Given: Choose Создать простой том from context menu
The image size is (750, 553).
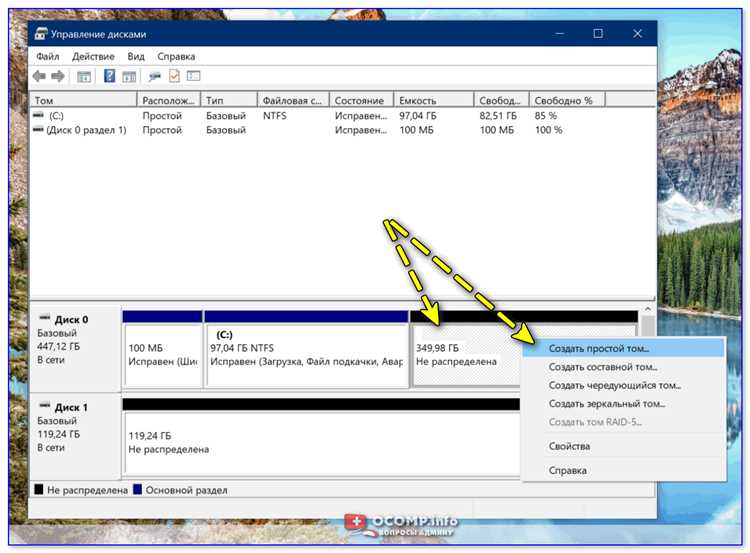Looking at the screenshot, I should [x=599, y=349].
